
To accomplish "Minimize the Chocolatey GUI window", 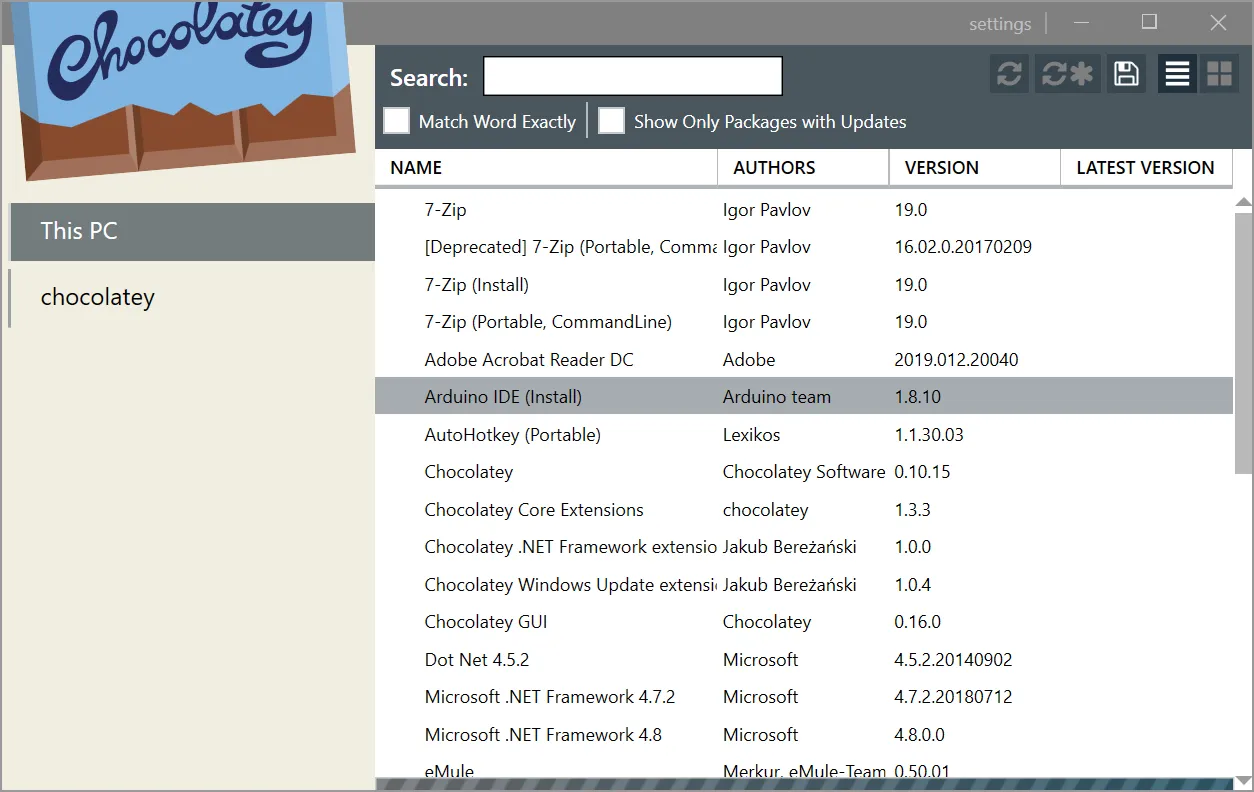I will point(1082,23).
